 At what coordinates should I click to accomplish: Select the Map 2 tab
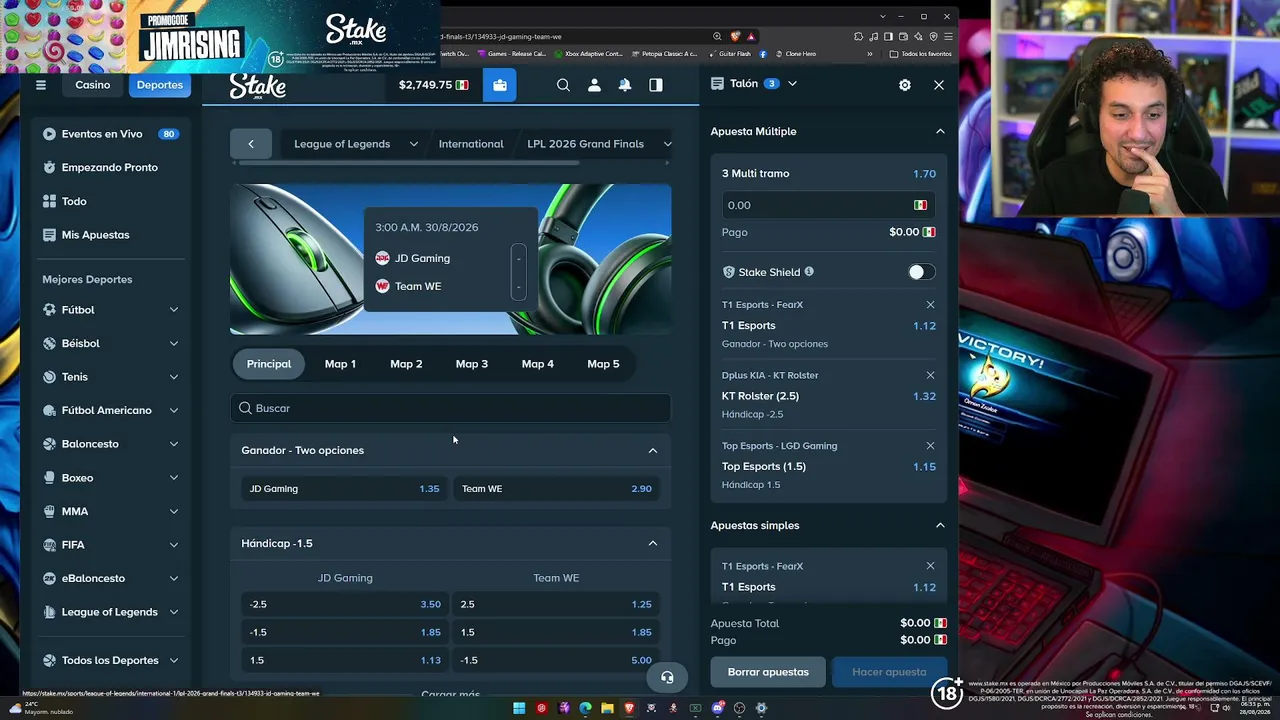pos(406,364)
